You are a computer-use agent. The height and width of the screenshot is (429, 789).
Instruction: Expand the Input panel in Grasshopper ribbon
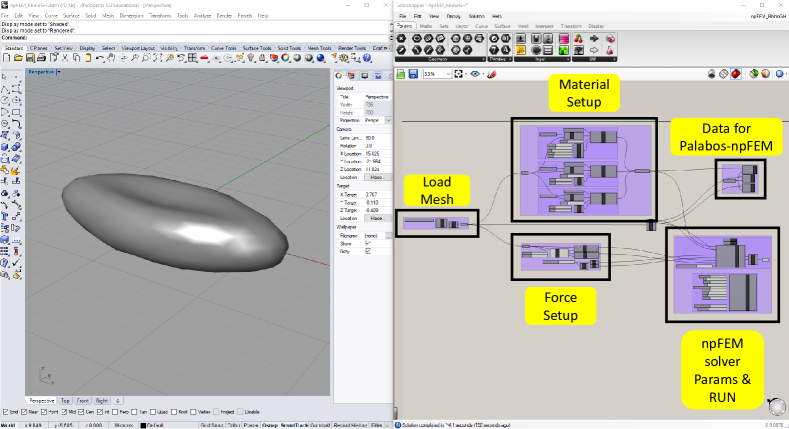tap(568, 59)
